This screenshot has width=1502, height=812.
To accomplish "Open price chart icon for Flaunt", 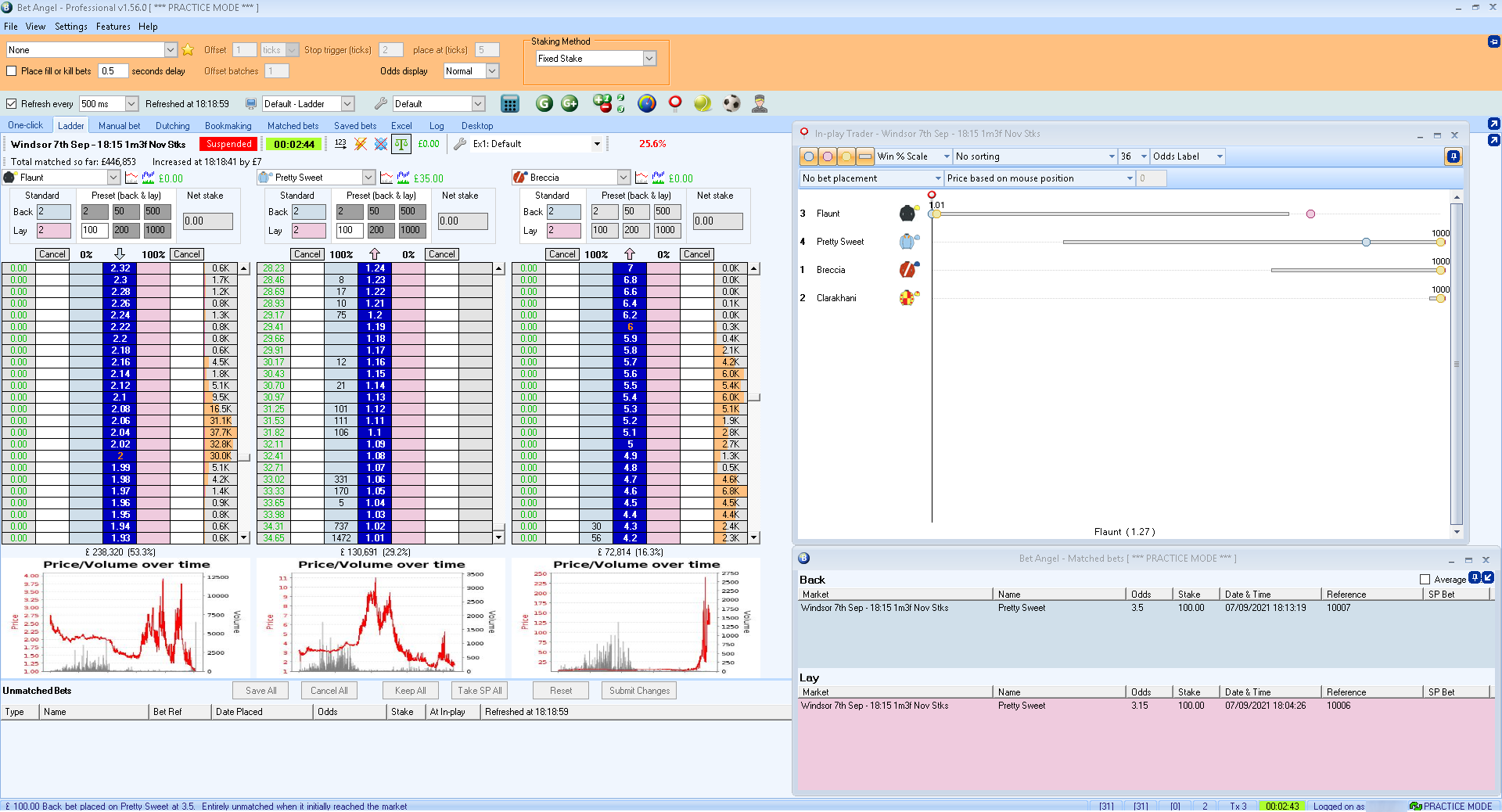I will [131, 178].
